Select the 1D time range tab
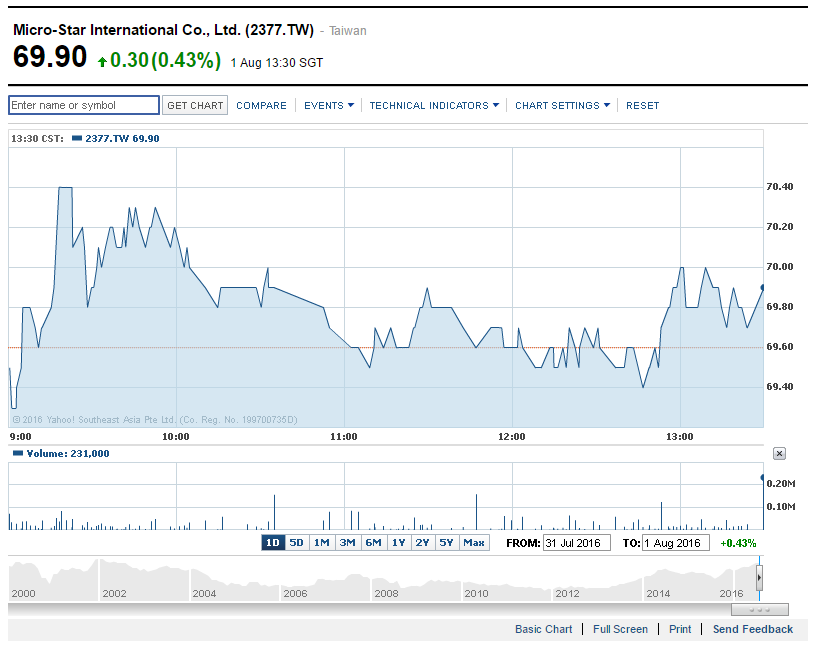Screen dimensions: 816x645 (x=273, y=543)
